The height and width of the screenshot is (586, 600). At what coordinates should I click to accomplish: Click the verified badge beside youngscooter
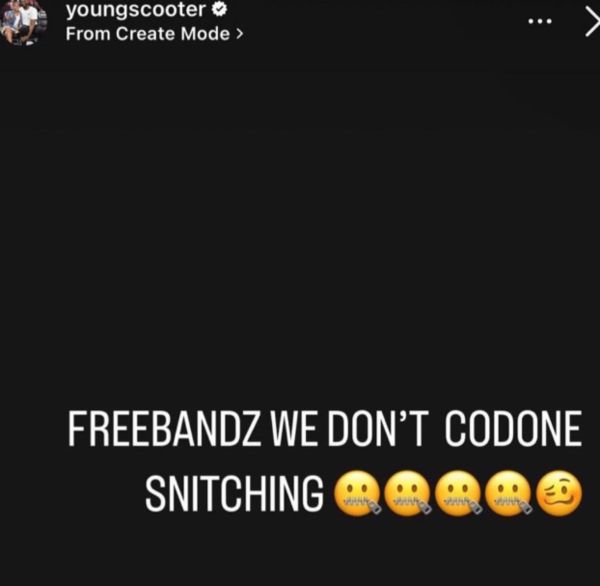pyautogui.click(x=220, y=10)
